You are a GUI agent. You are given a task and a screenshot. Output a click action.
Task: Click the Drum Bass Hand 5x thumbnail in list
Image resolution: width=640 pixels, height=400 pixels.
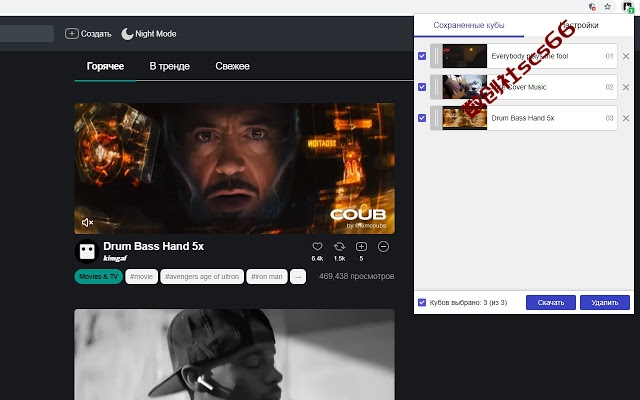[464, 118]
